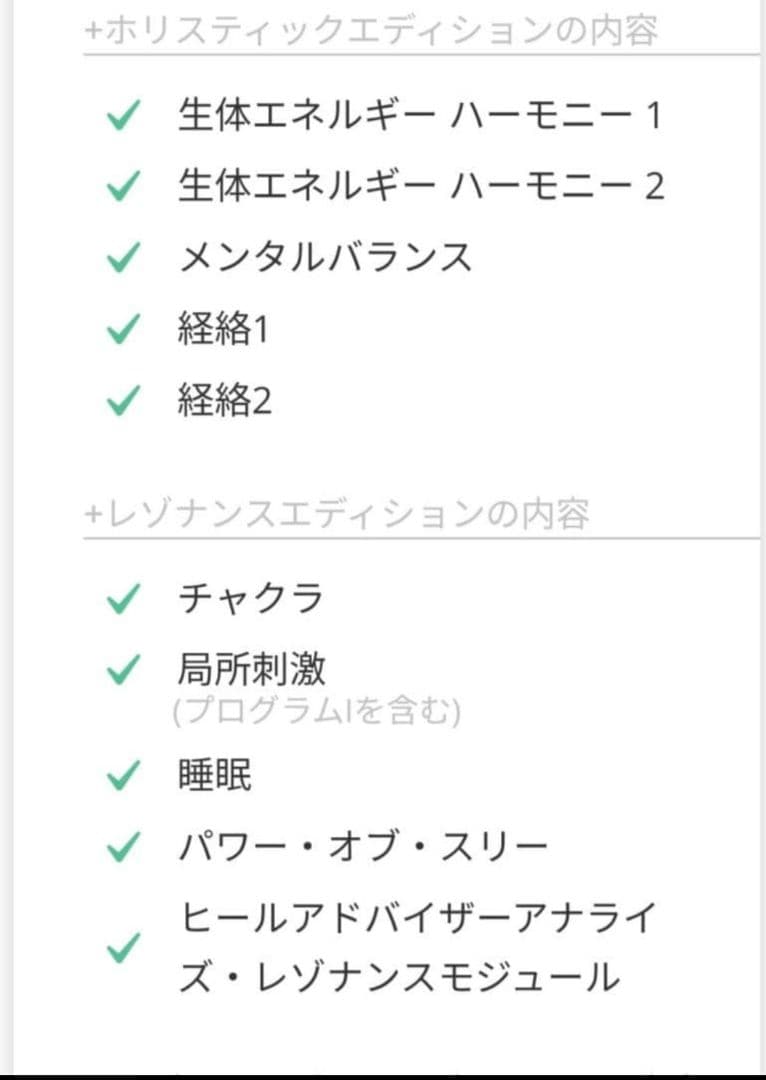Click the (プログラムIを含む) note text

(316, 713)
